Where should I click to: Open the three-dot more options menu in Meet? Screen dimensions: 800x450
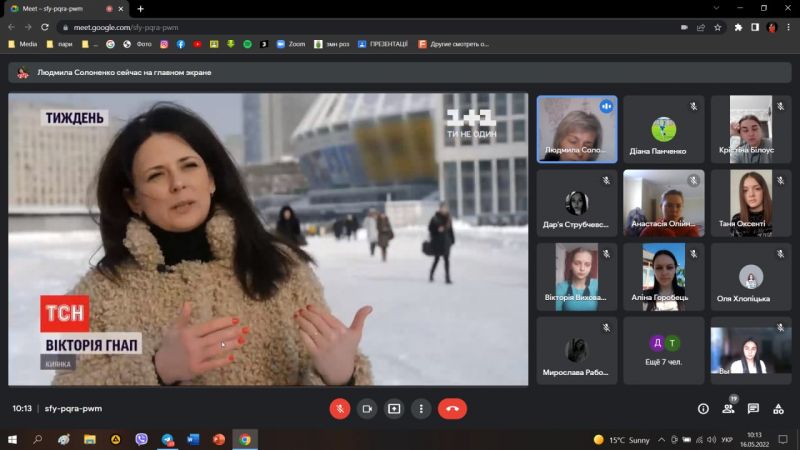pyautogui.click(x=421, y=409)
